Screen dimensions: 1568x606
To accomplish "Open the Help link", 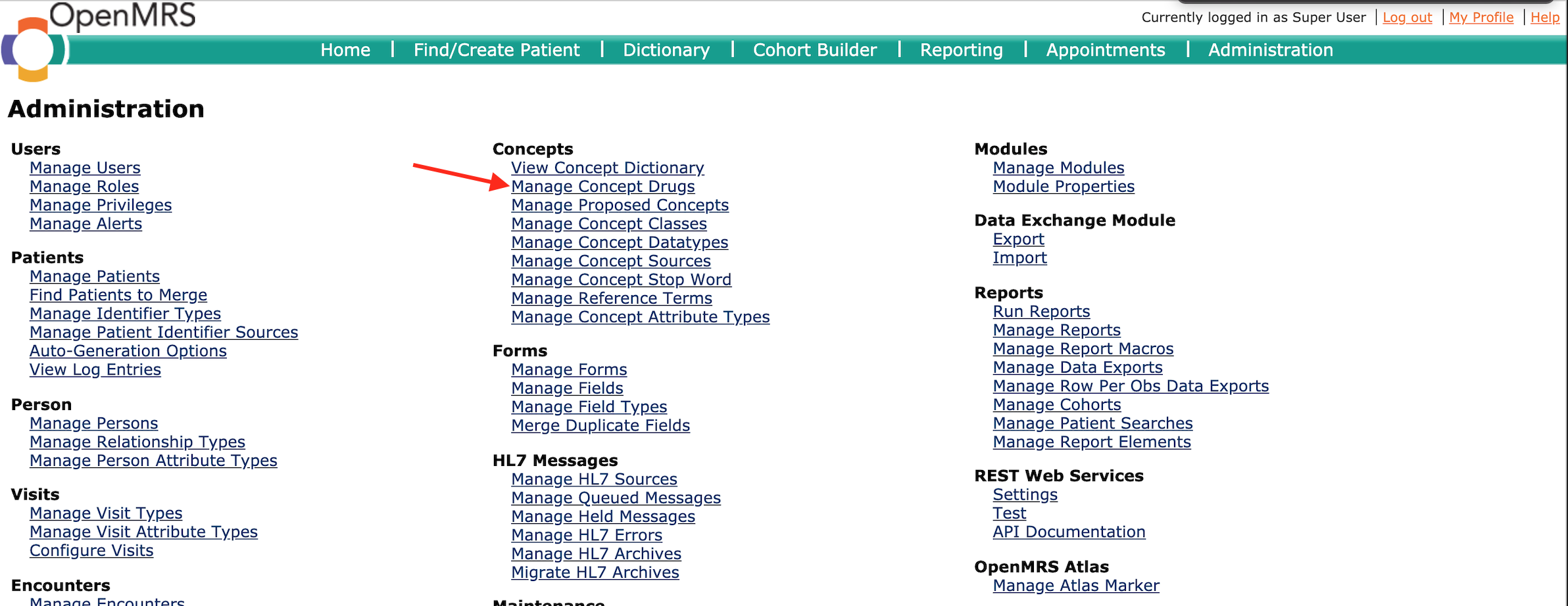I will point(1545,18).
